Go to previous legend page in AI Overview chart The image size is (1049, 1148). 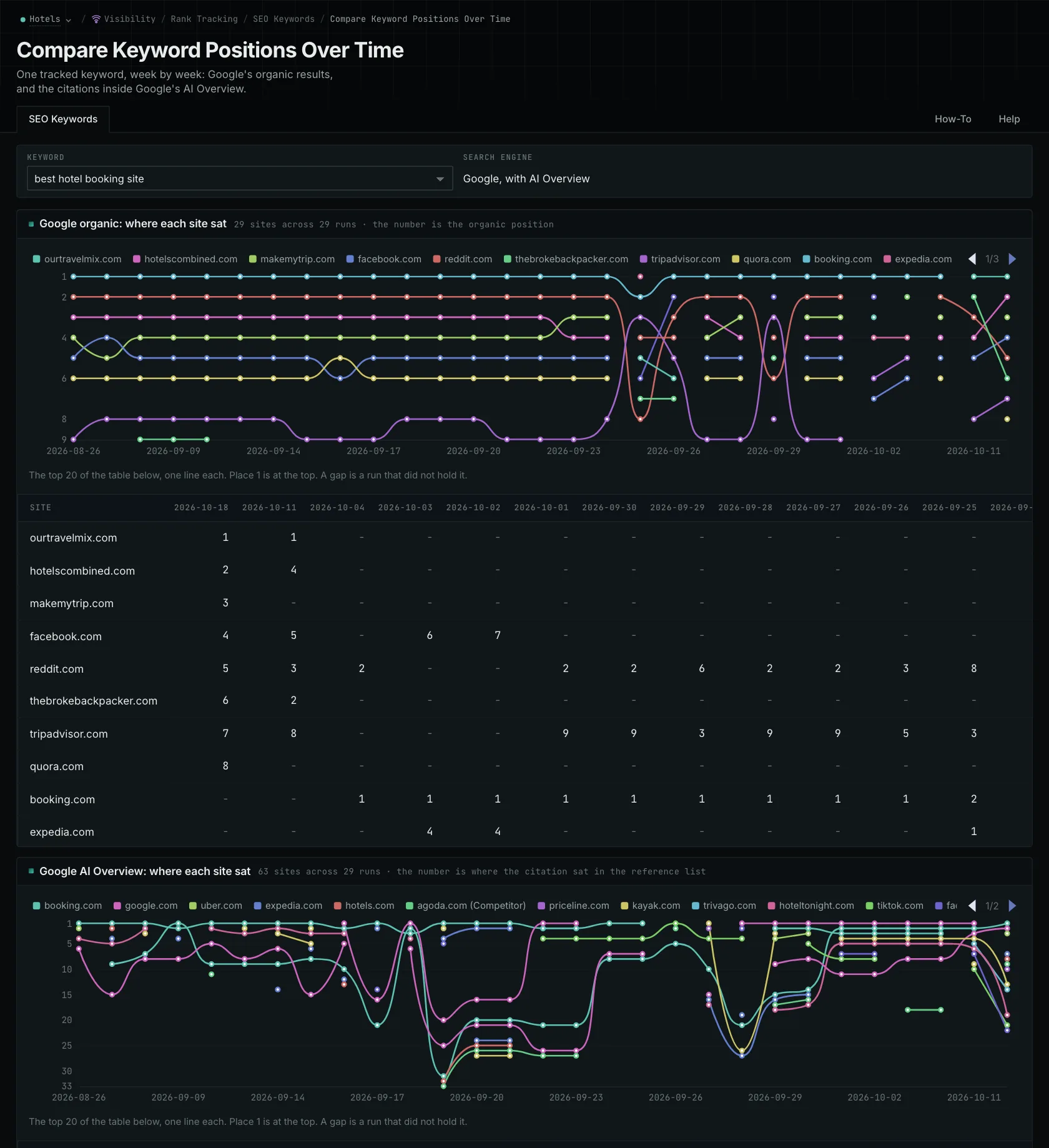(x=972, y=906)
